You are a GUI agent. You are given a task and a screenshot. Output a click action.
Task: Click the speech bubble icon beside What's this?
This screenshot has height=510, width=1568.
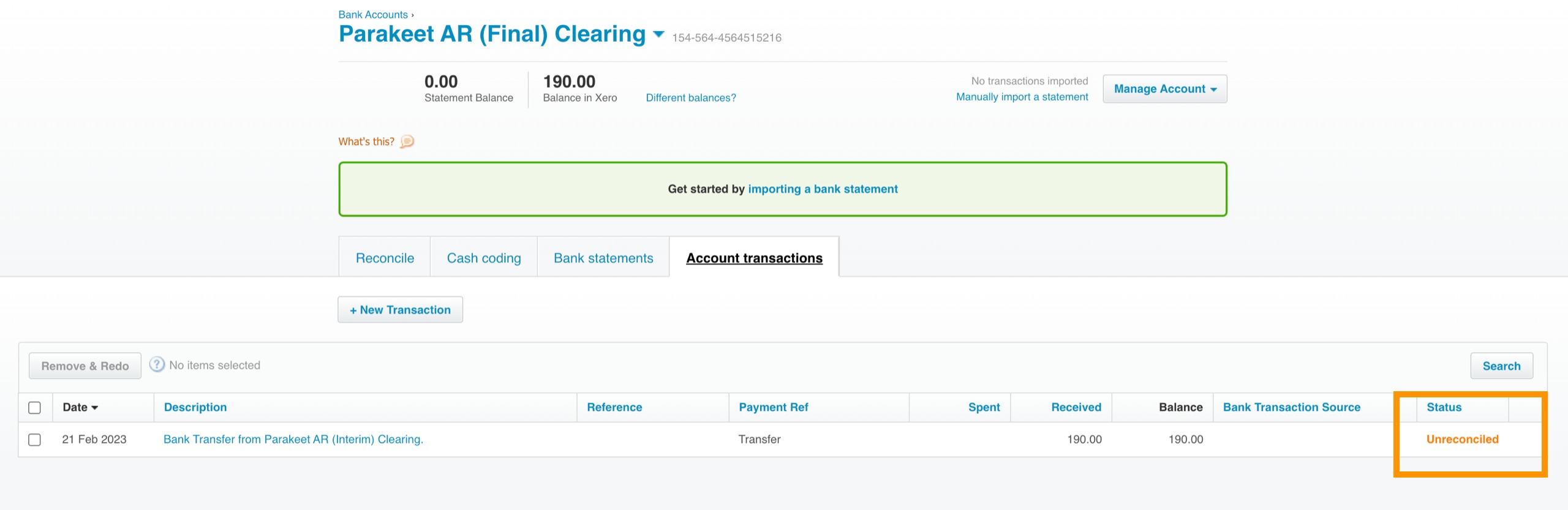pyautogui.click(x=407, y=142)
